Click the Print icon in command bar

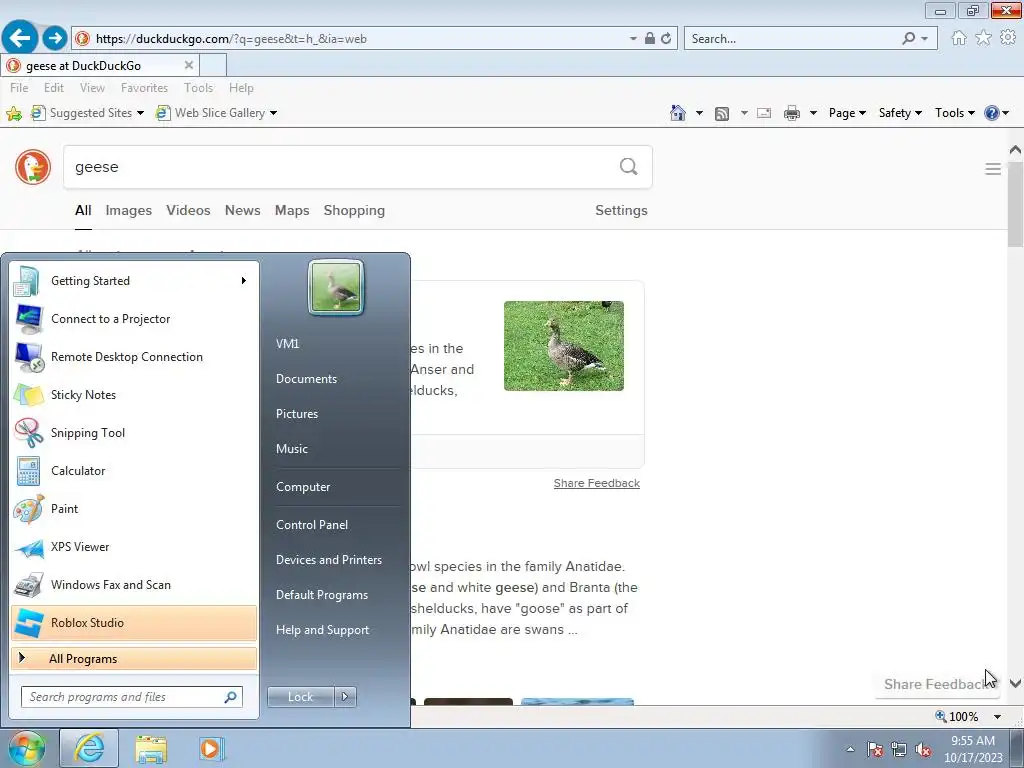(792, 114)
